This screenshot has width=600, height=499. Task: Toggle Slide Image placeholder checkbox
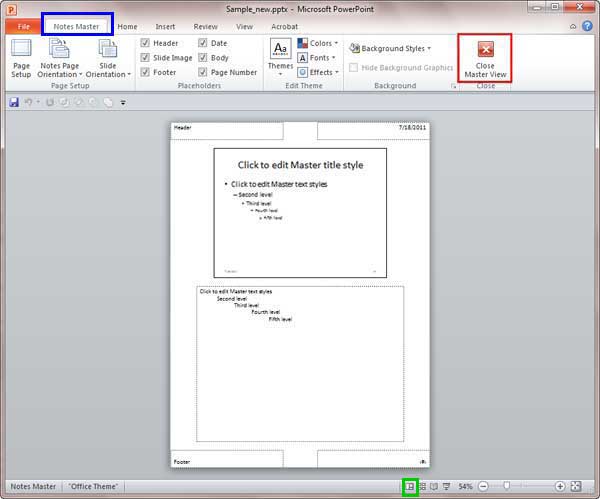coord(145,57)
